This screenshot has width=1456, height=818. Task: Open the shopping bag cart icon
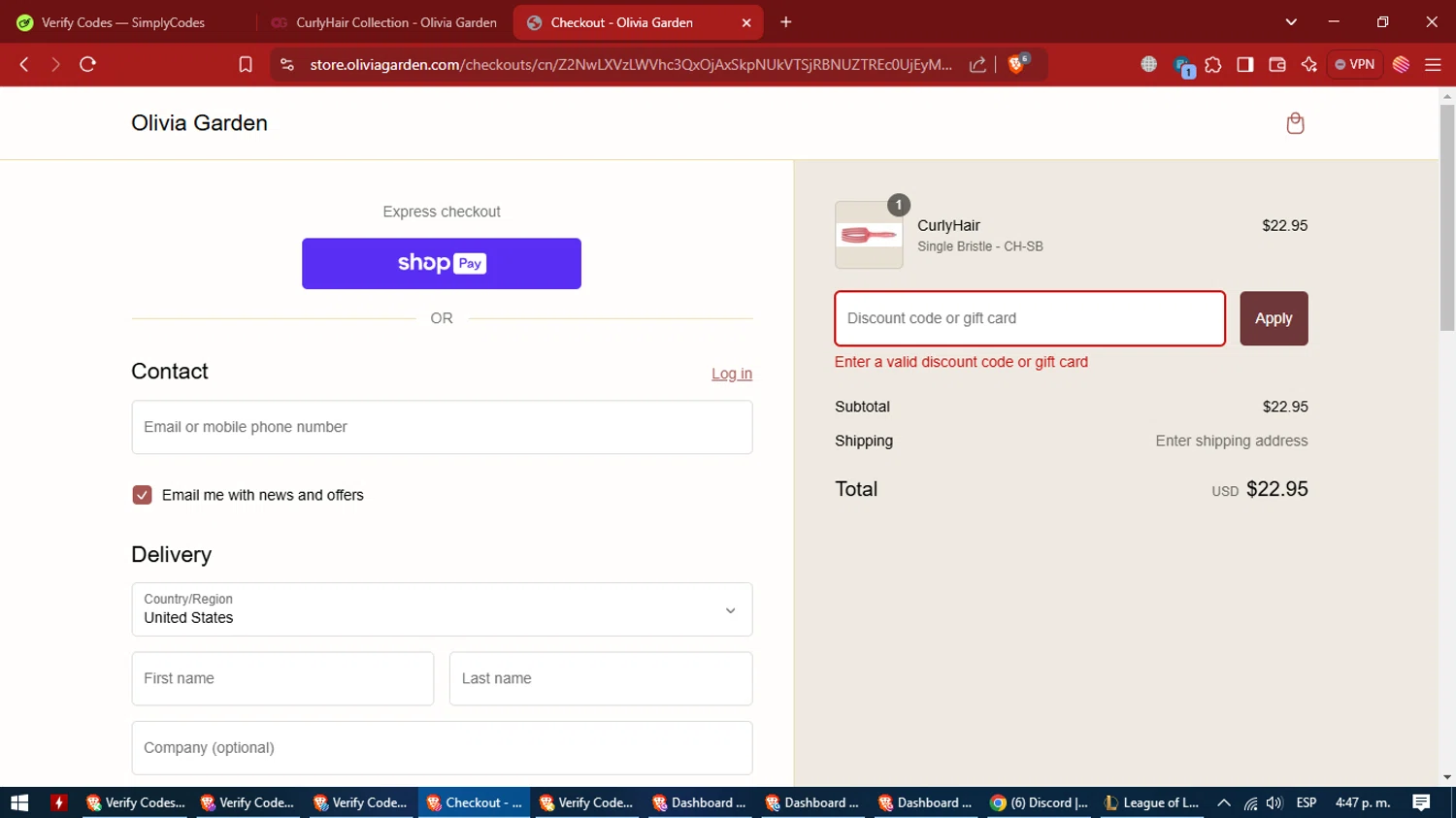[1295, 123]
